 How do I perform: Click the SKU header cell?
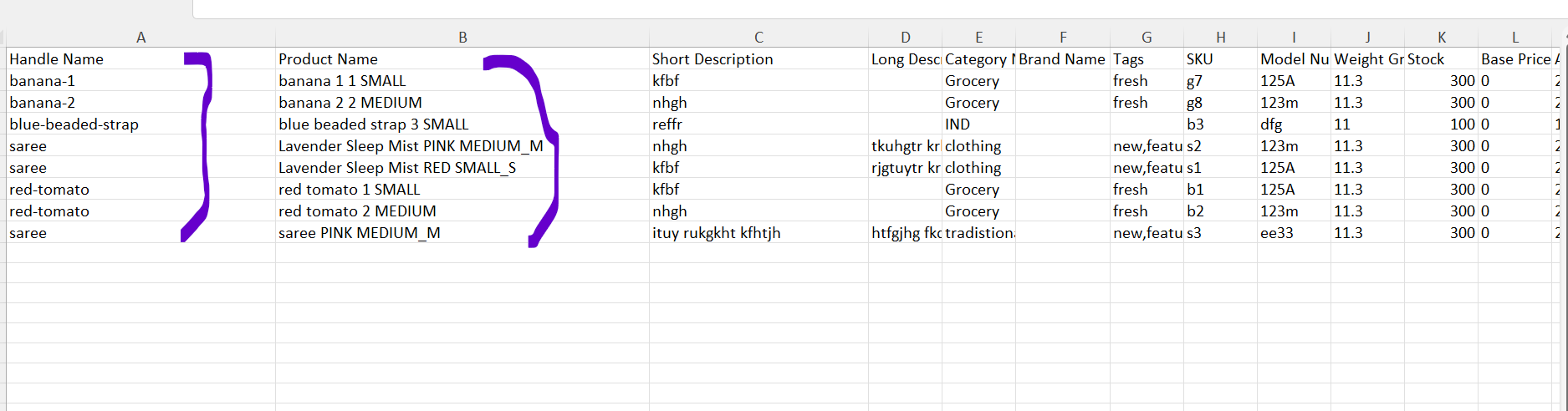1221,59
